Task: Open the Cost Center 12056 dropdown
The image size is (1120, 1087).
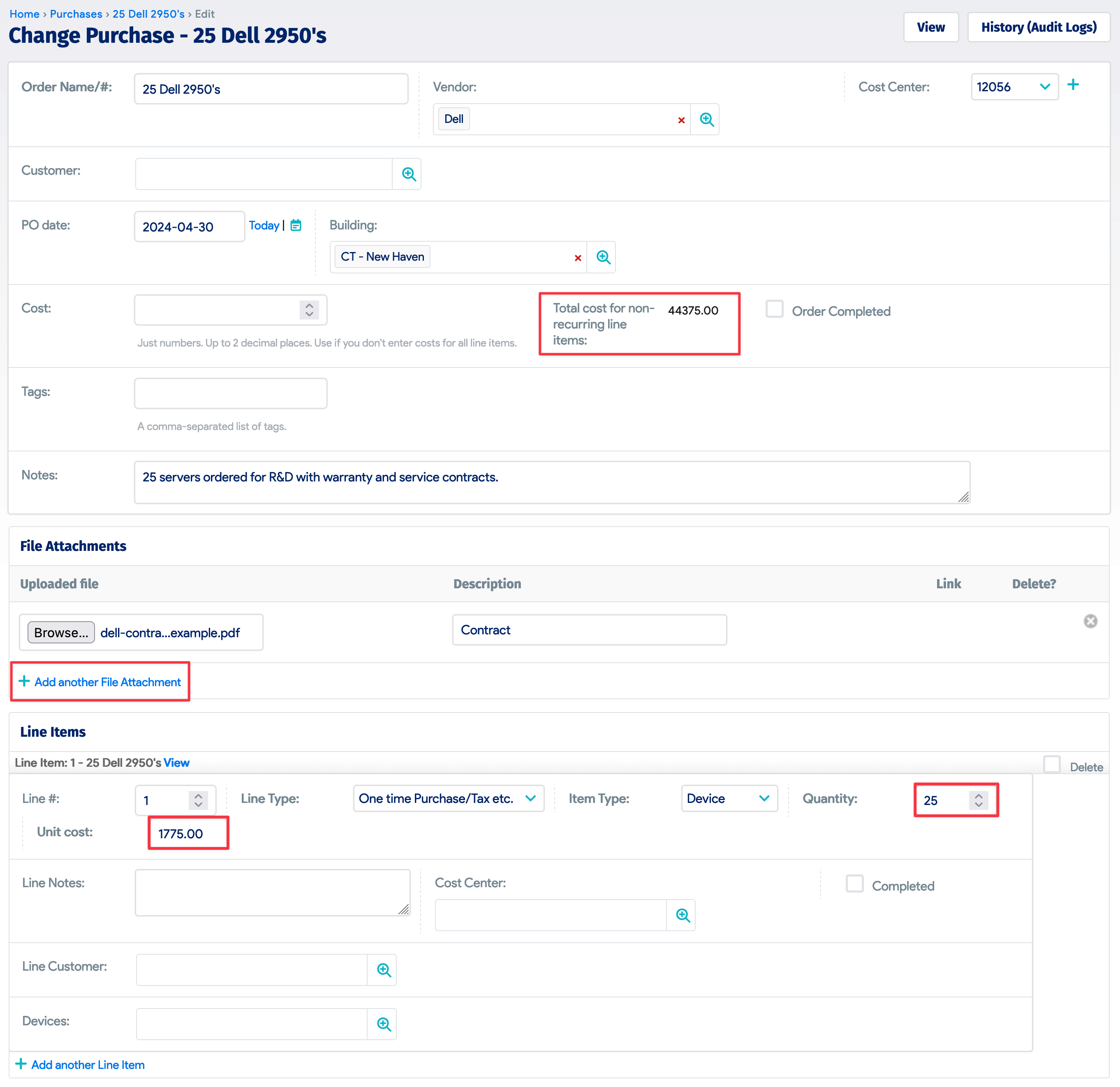Action: 1014,87
